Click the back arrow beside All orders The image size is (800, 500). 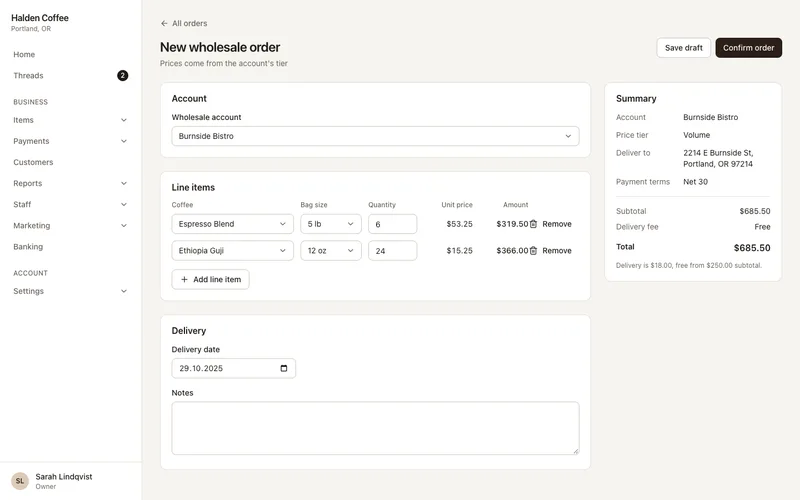[x=164, y=23]
